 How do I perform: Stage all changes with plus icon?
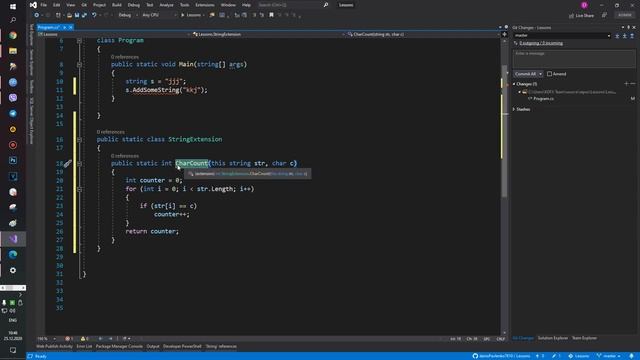tap(627, 84)
